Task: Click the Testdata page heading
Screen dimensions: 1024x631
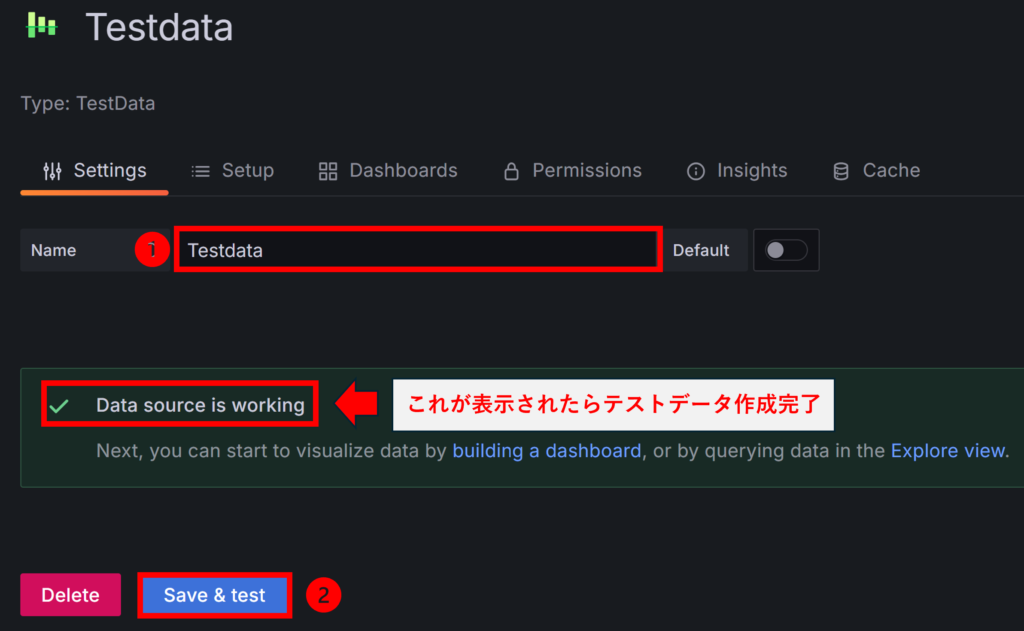Action: coord(159,27)
